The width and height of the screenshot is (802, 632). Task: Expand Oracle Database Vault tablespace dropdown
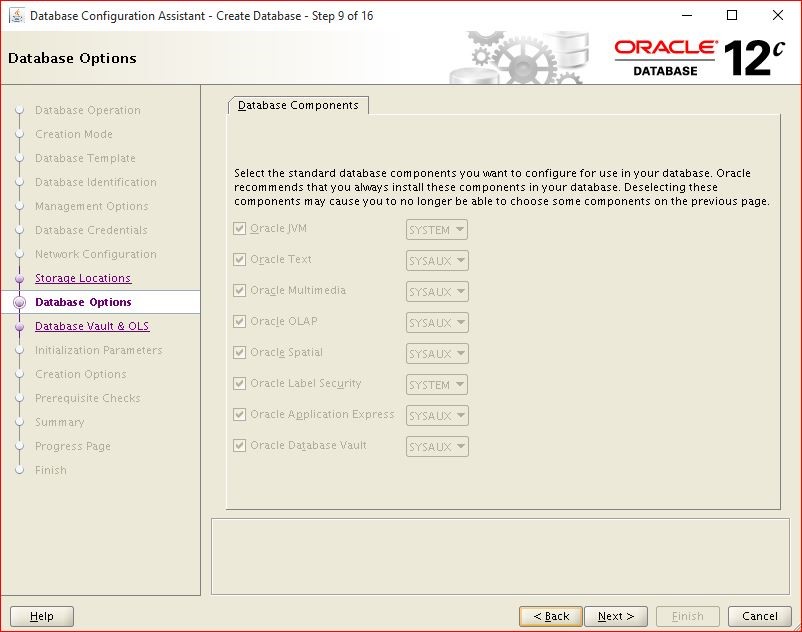click(437, 446)
